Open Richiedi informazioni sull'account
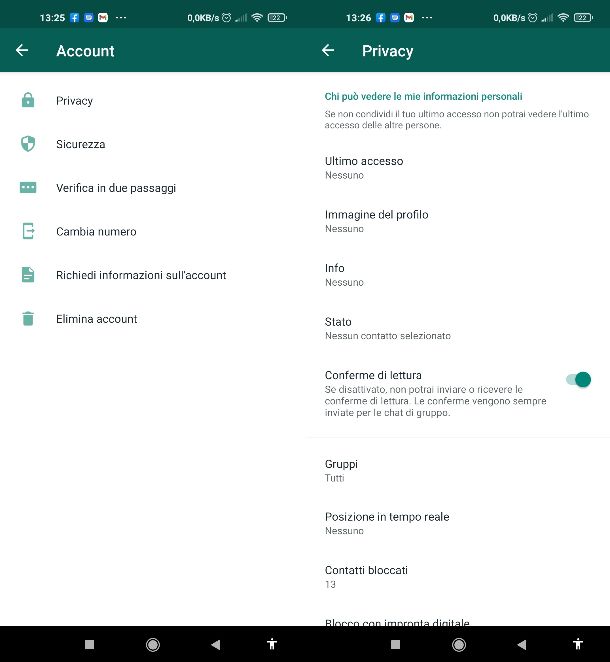 coord(152,275)
